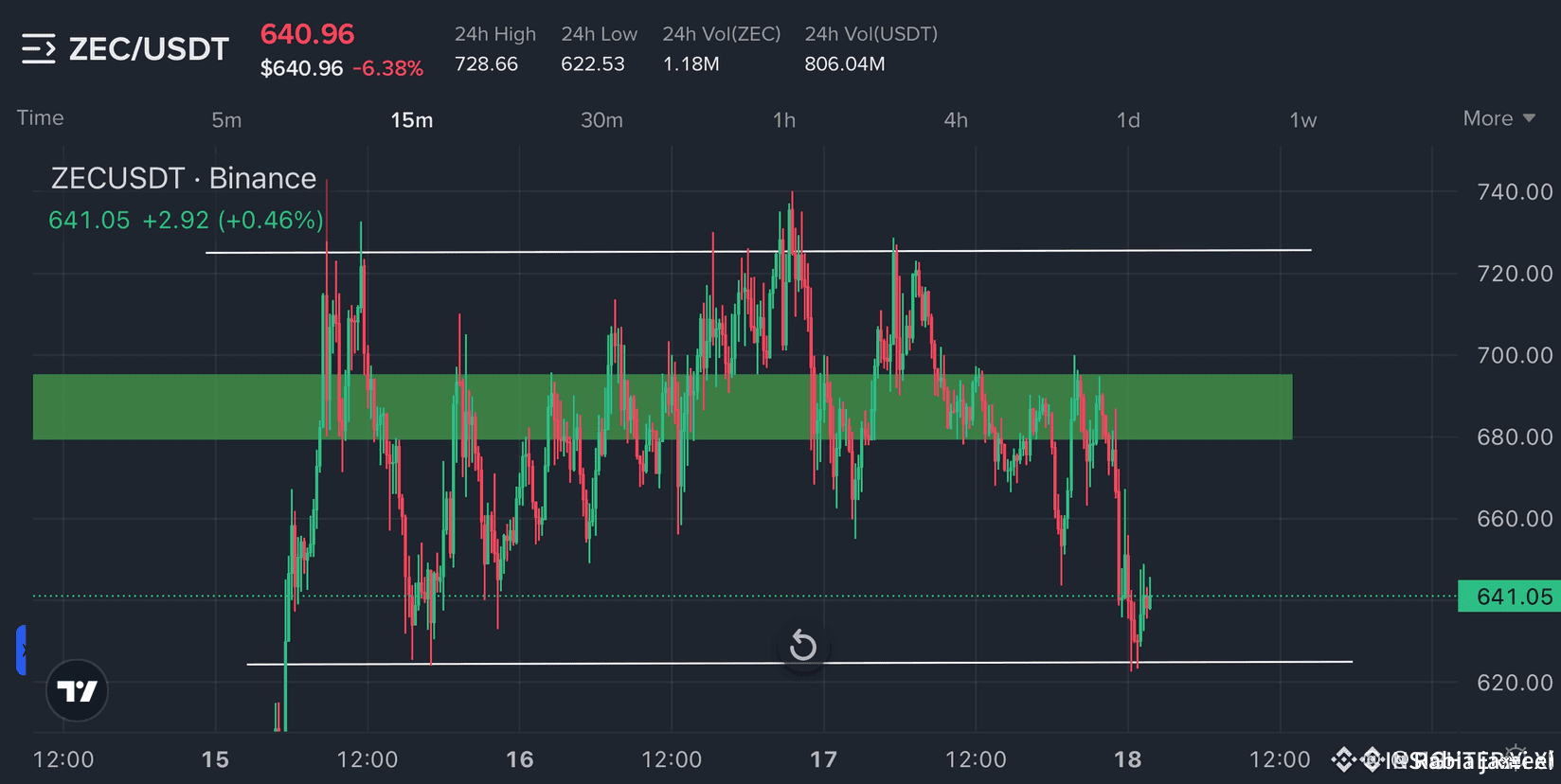The height and width of the screenshot is (784, 1561).
Task: Open the TradingView logo badge
Action: [x=77, y=690]
